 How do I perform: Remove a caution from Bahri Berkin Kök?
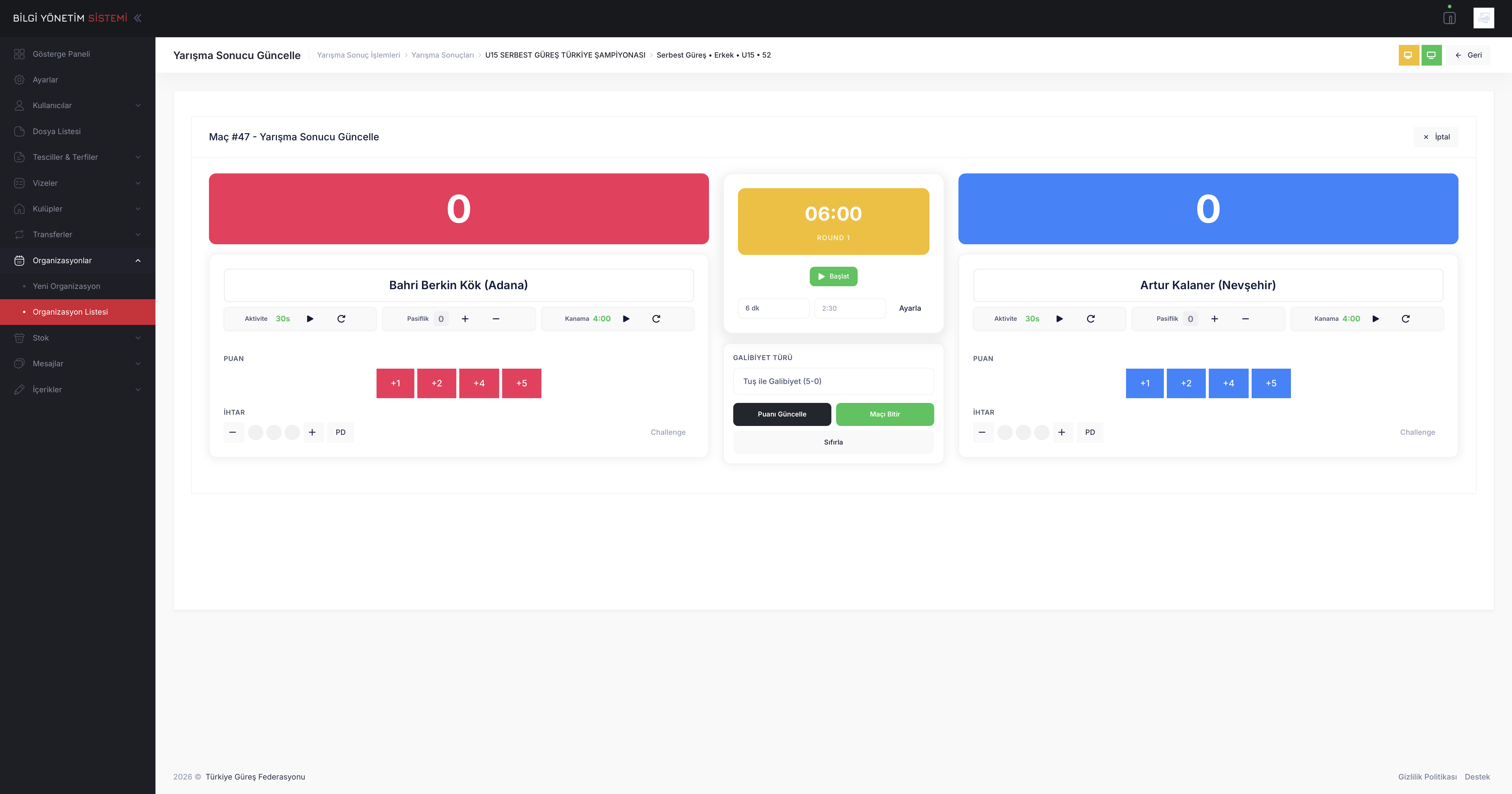tap(233, 432)
